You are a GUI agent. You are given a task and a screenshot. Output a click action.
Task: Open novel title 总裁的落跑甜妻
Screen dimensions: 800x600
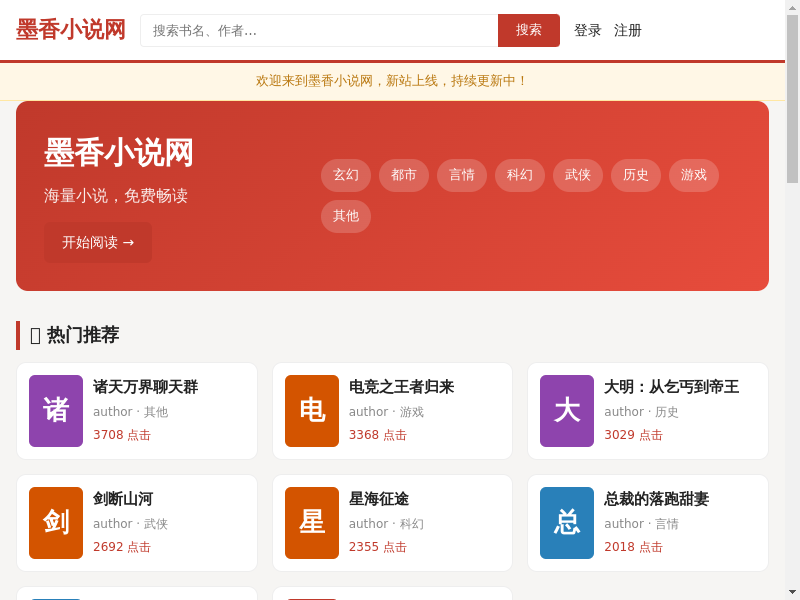click(657, 499)
